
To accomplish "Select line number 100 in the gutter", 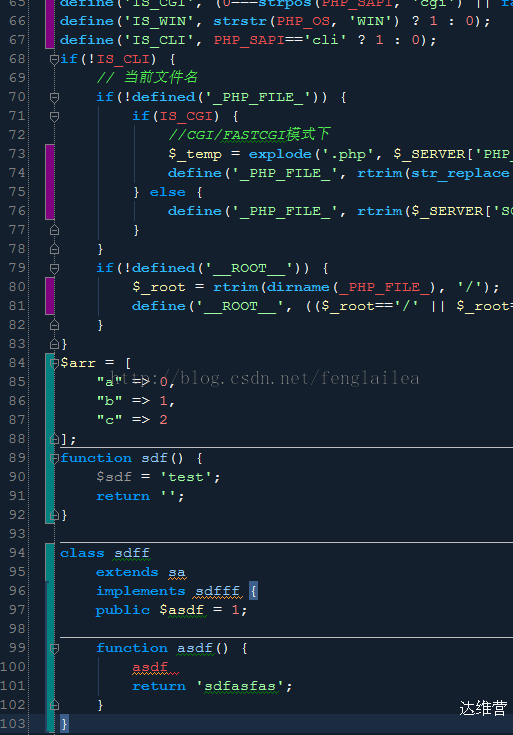I will pyautogui.click(x=13, y=667).
